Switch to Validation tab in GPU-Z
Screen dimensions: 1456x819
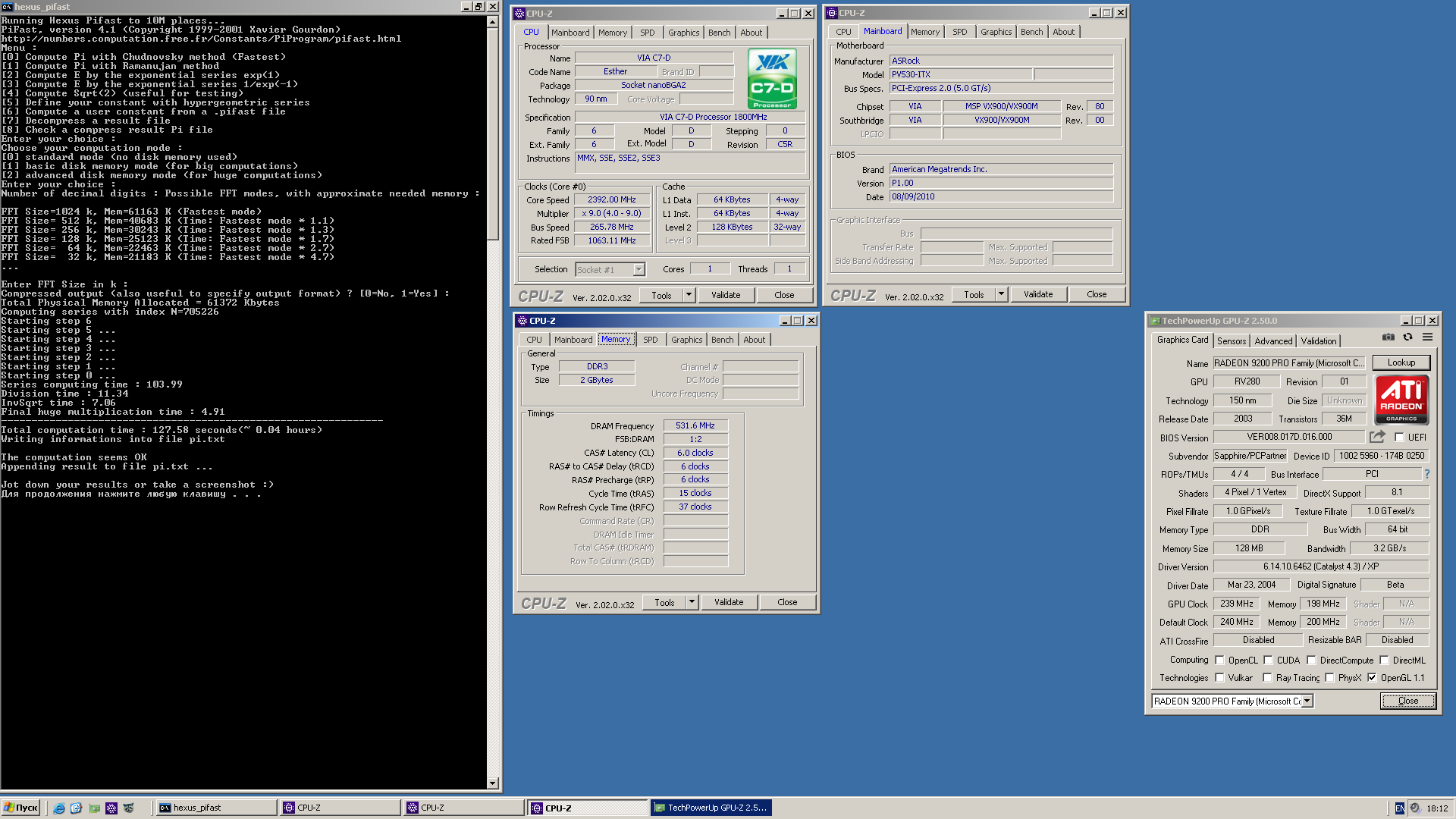point(1319,341)
